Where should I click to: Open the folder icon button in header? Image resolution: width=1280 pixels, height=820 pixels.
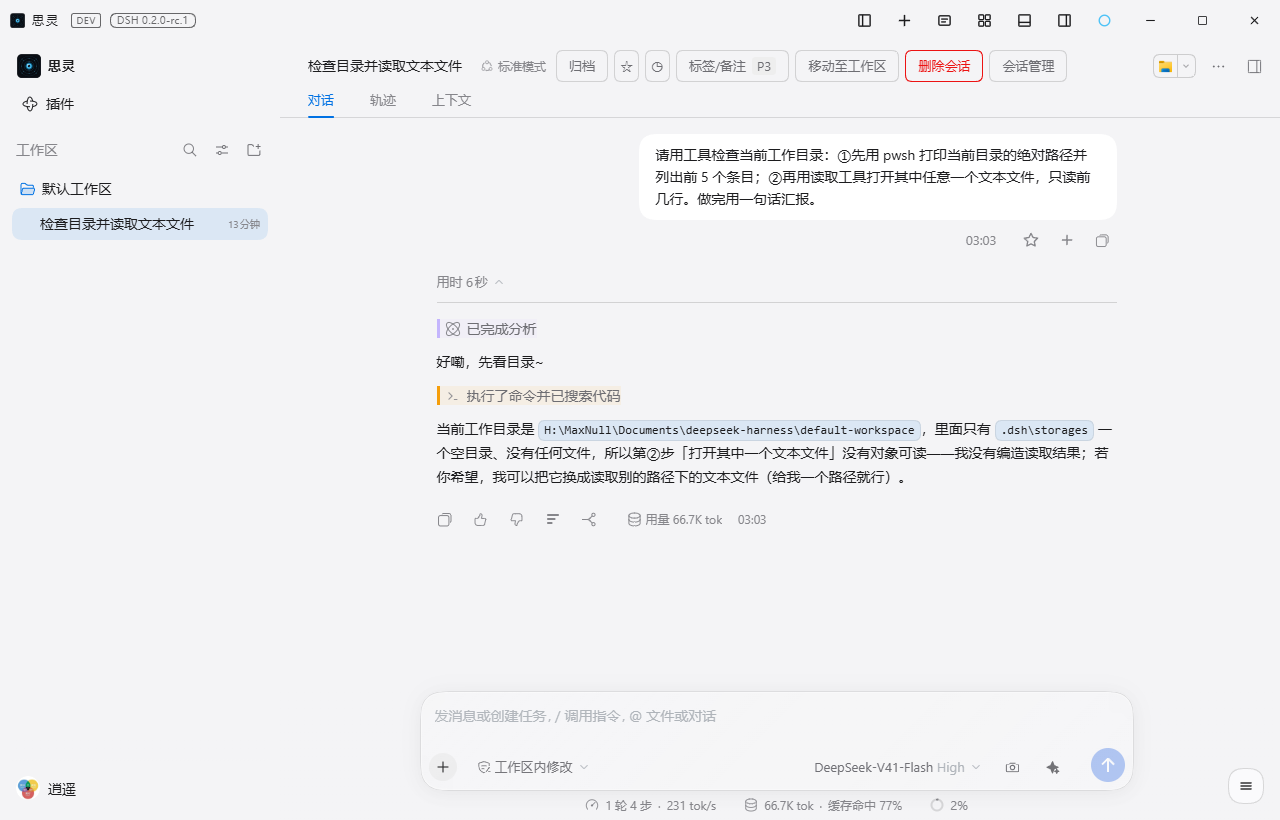[1165, 66]
